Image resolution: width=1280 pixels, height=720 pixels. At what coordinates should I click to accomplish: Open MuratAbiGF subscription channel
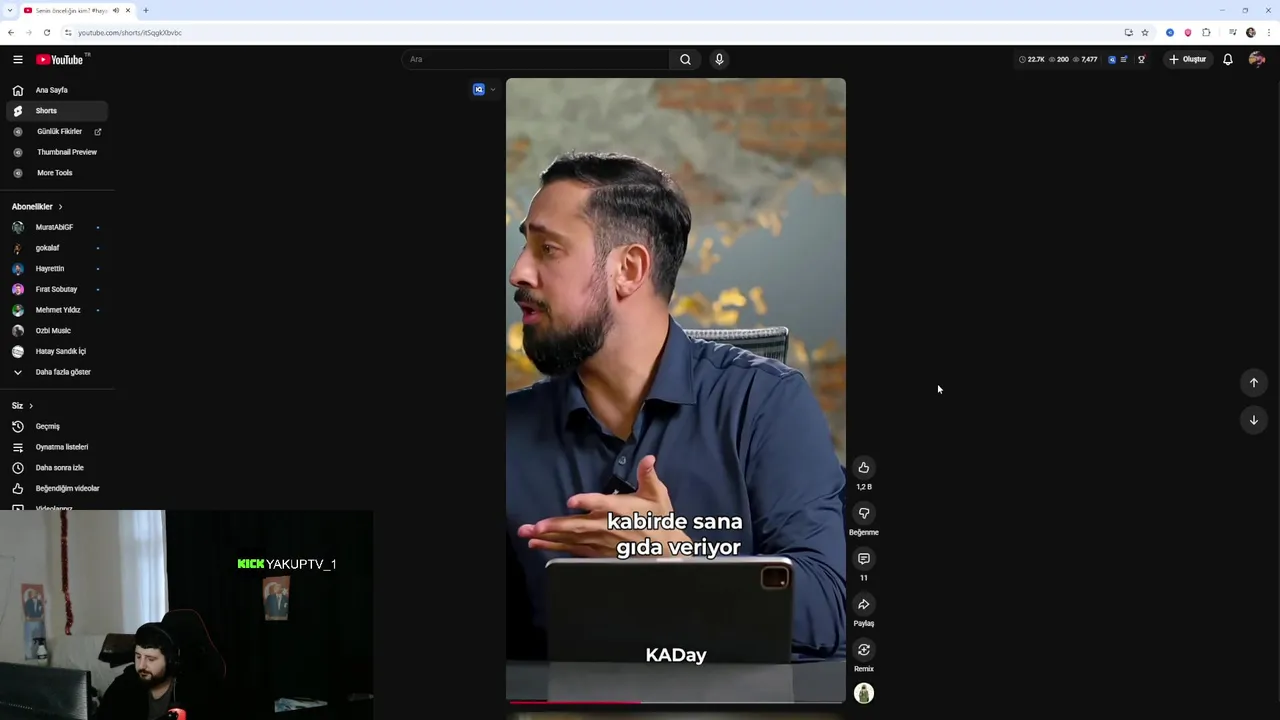55,227
